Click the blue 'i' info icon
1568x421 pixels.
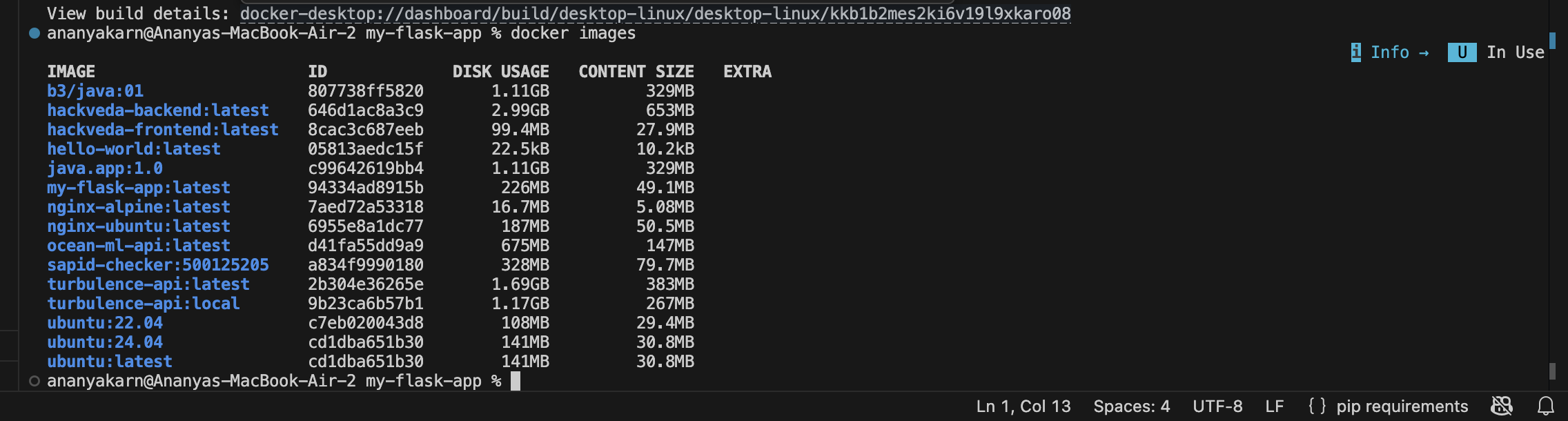coord(1357,52)
